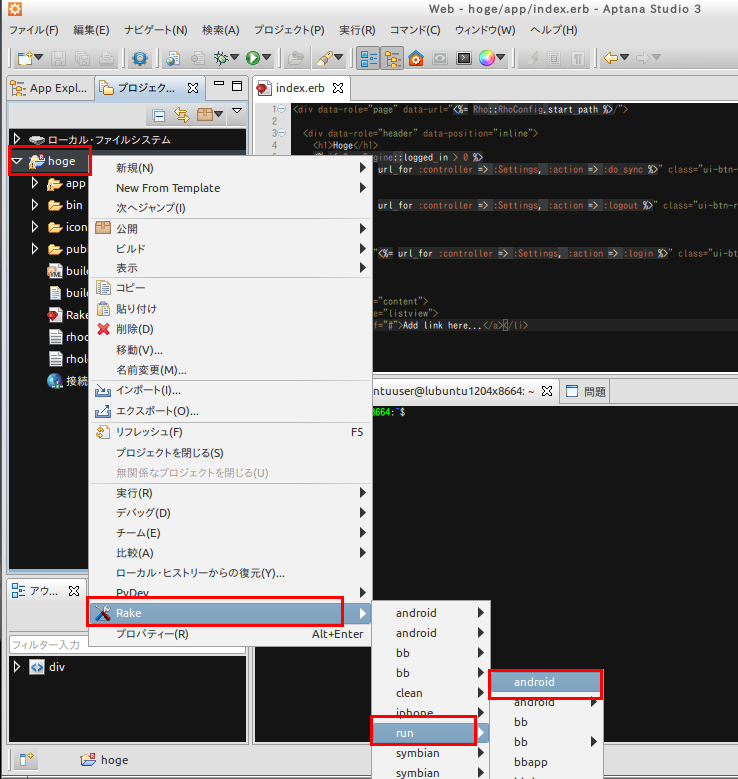Open dropdown arrow next to Run icon
The height and width of the screenshot is (779, 738).
pyautogui.click(x=267, y=57)
